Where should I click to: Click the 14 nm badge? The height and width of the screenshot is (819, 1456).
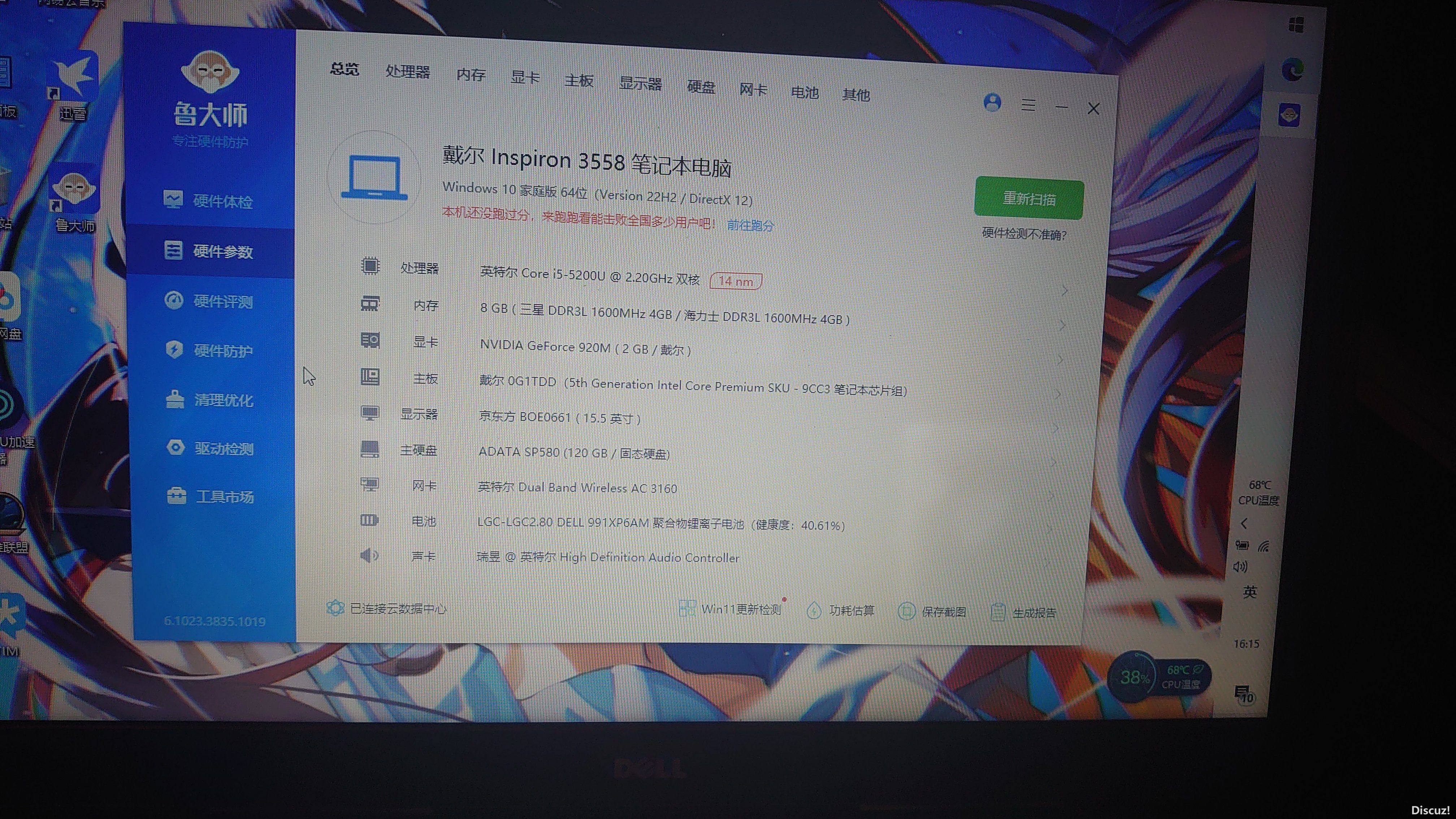pyautogui.click(x=735, y=281)
